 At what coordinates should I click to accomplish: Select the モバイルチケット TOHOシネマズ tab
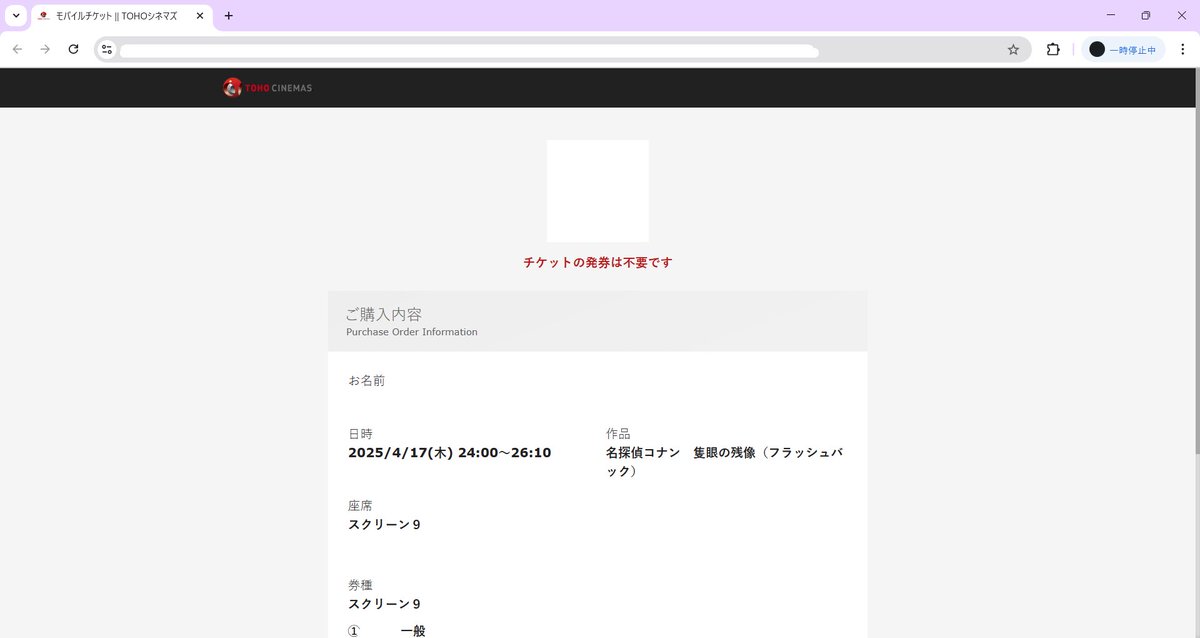pos(122,17)
